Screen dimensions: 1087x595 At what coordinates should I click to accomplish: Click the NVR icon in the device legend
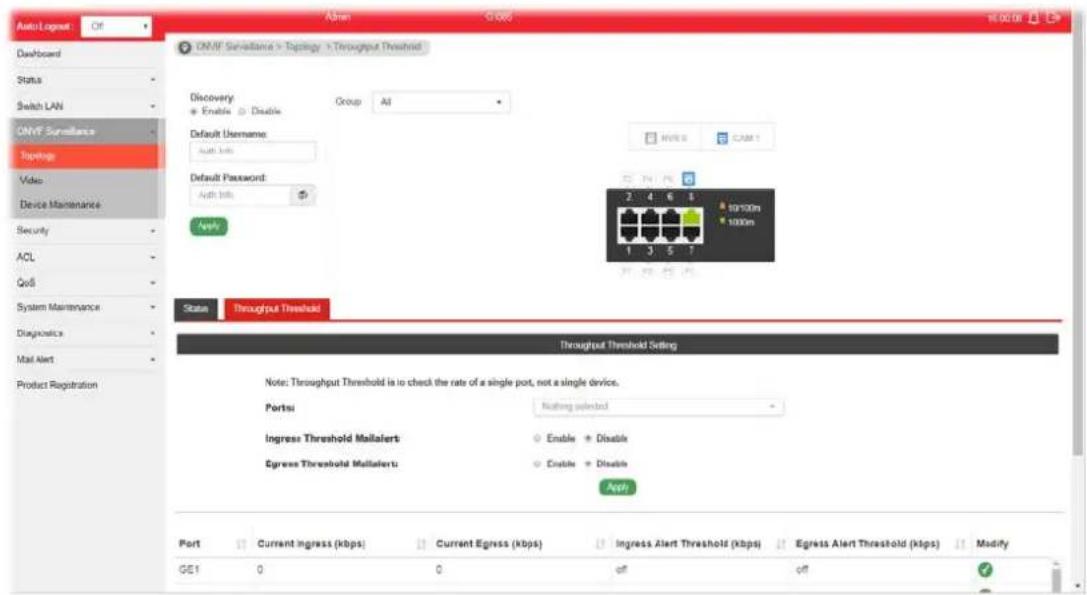pyautogui.click(x=650, y=138)
